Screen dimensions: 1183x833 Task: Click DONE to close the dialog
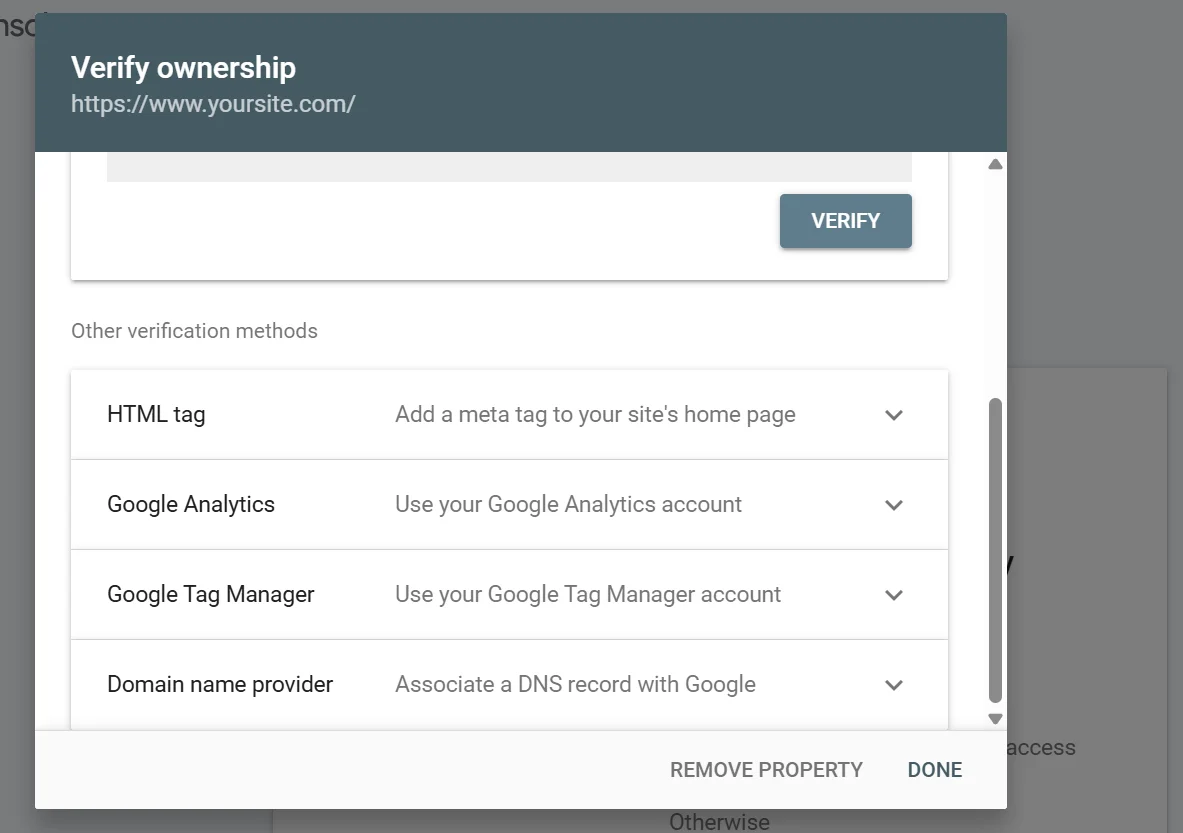[x=934, y=770]
